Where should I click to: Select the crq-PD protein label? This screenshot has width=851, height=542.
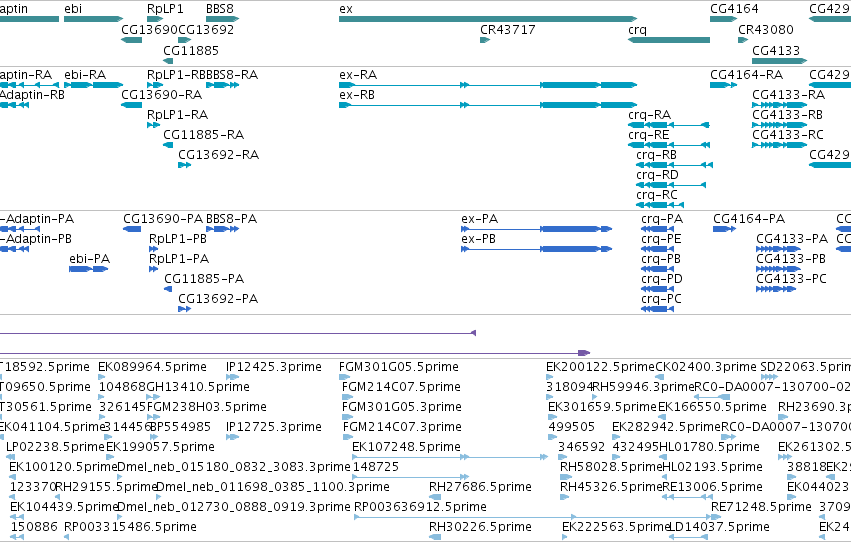pos(662,279)
